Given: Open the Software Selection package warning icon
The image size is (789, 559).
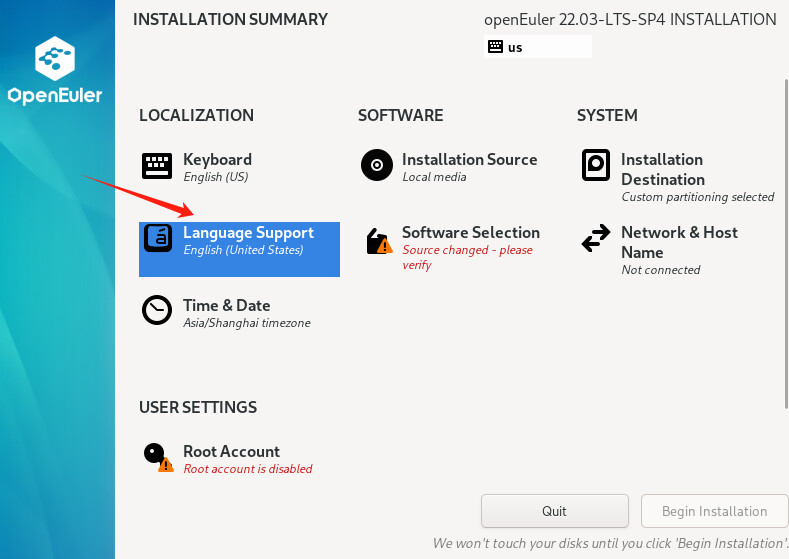Looking at the screenshot, I should pos(379,241).
